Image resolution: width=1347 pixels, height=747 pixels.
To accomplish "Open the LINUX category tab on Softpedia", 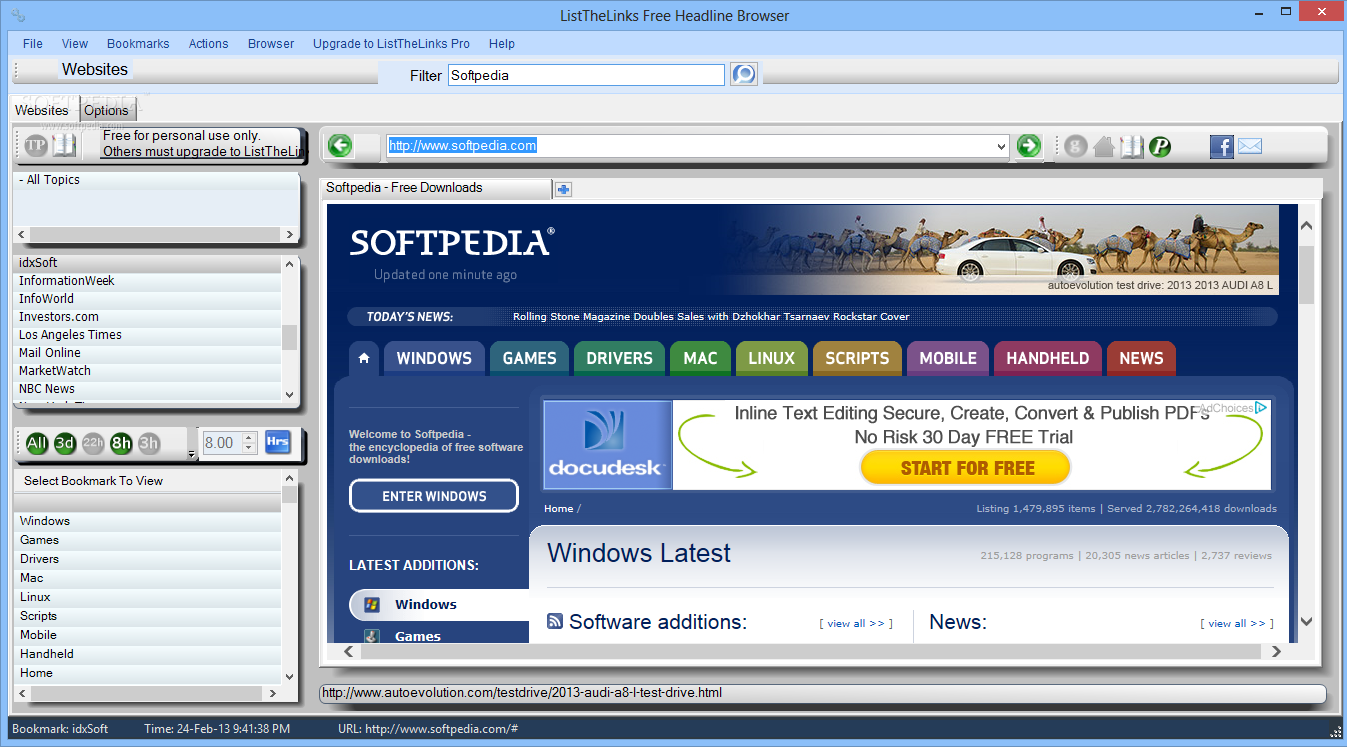I will tap(771, 358).
